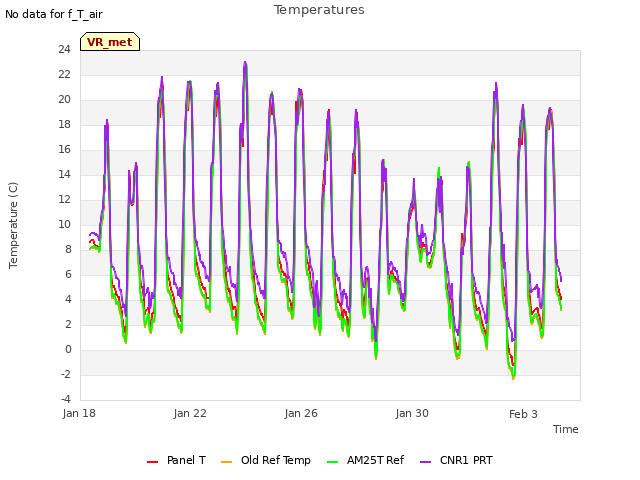This screenshot has width=640, height=480.
Task: Click the 20 y-axis tick label
Action: pos(64,99)
